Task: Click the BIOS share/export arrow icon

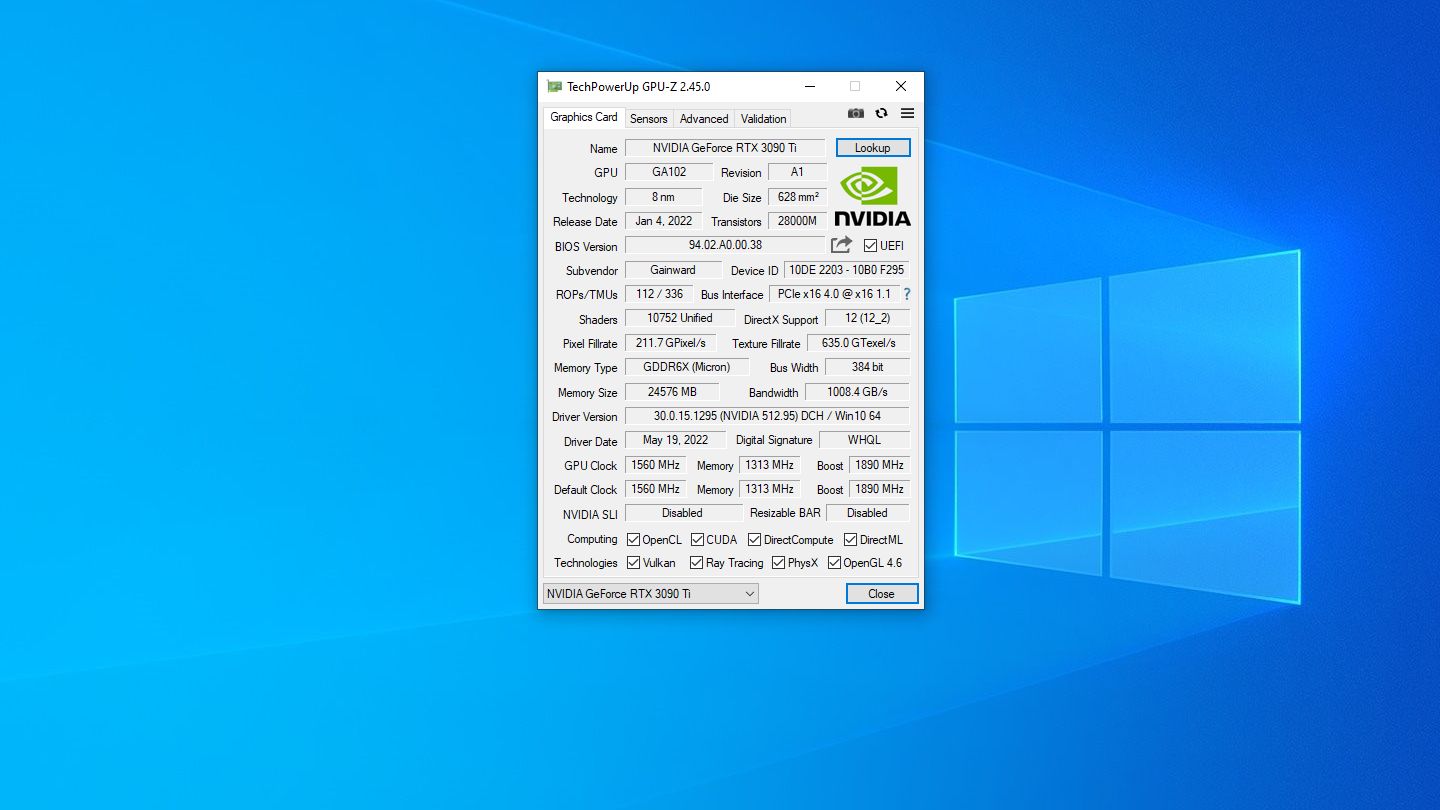Action: [842, 245]
